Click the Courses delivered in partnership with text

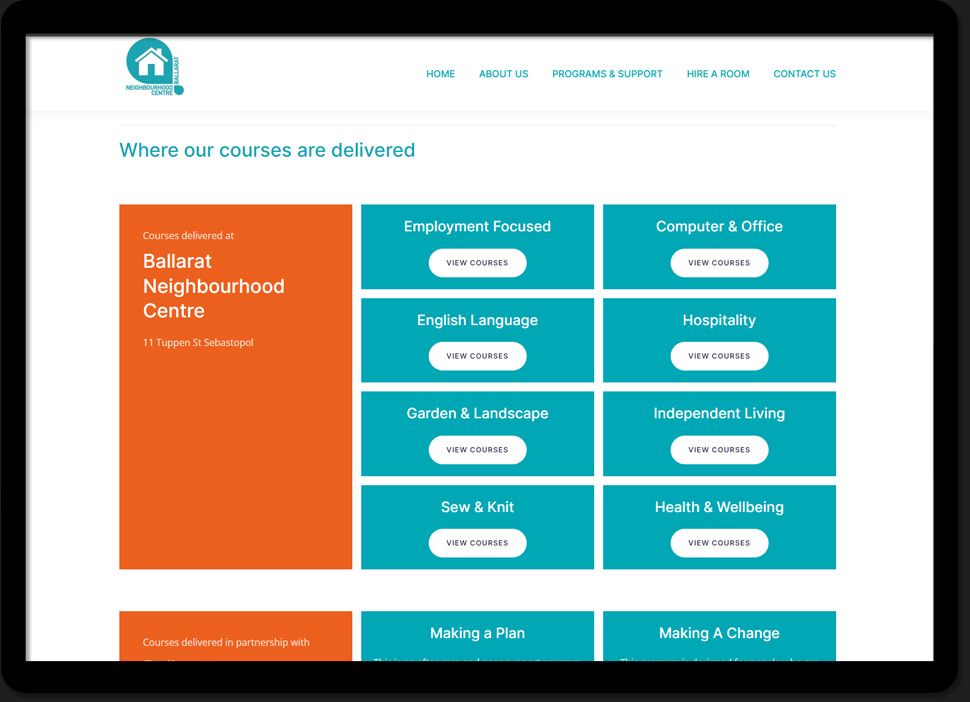[226, 643]
